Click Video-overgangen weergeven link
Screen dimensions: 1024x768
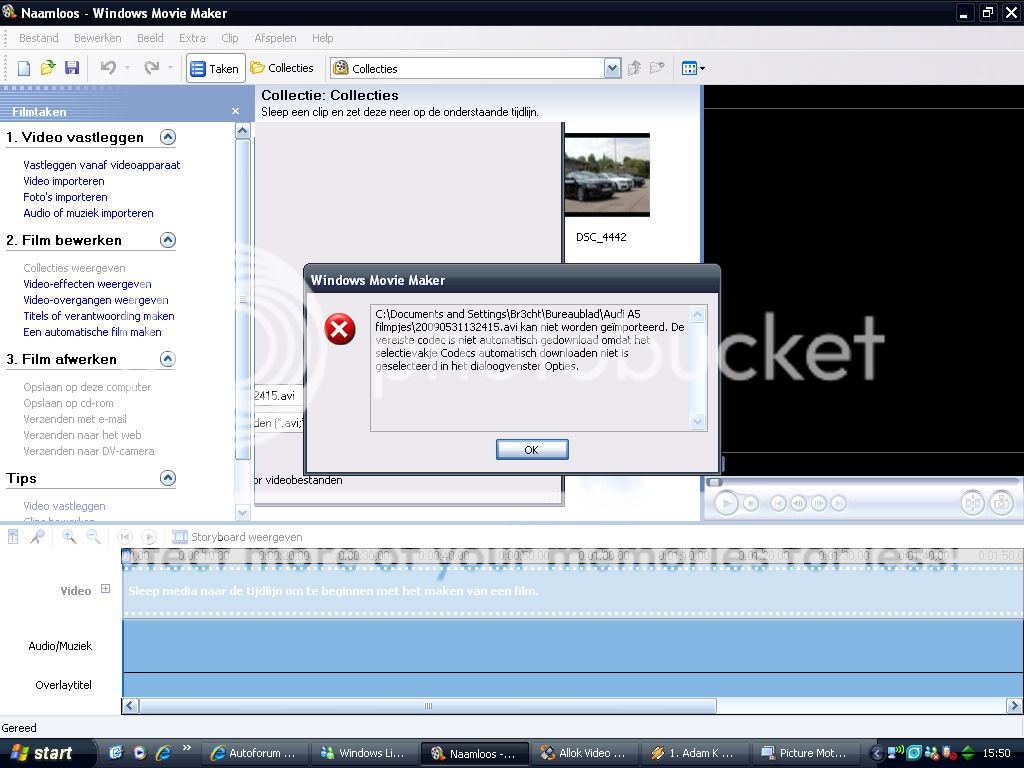[x=96, y=300]
